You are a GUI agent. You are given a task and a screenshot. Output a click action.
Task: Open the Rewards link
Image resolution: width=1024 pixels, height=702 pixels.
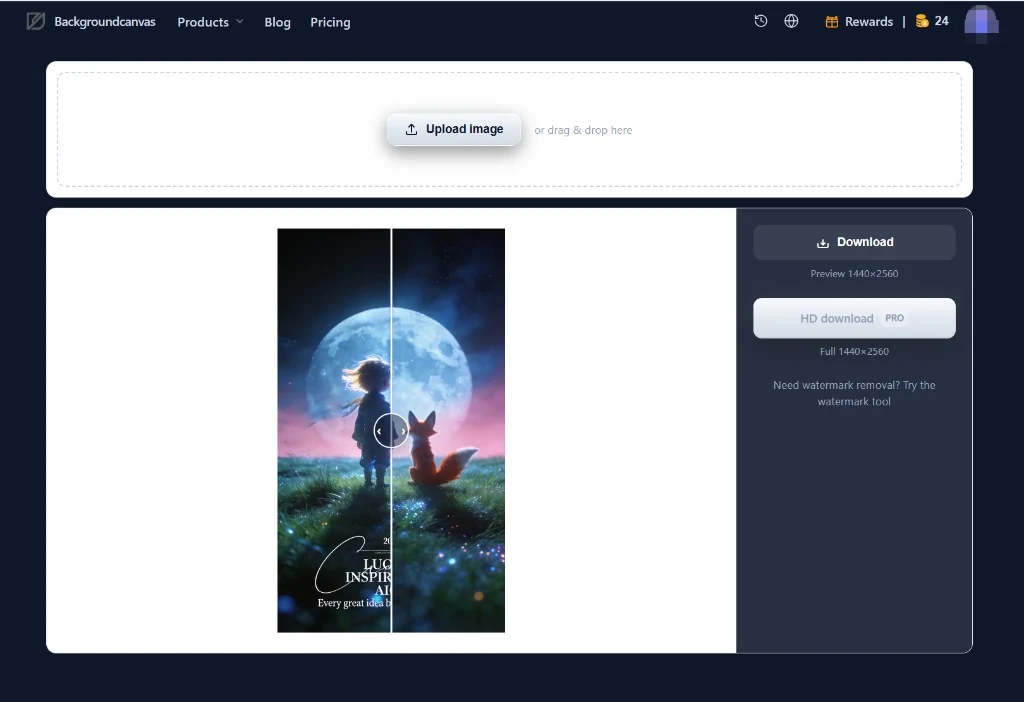869,22
